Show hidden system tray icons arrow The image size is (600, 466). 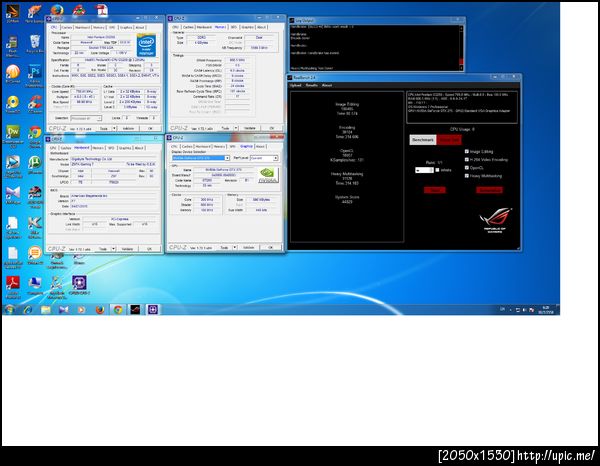pos(510,310)
